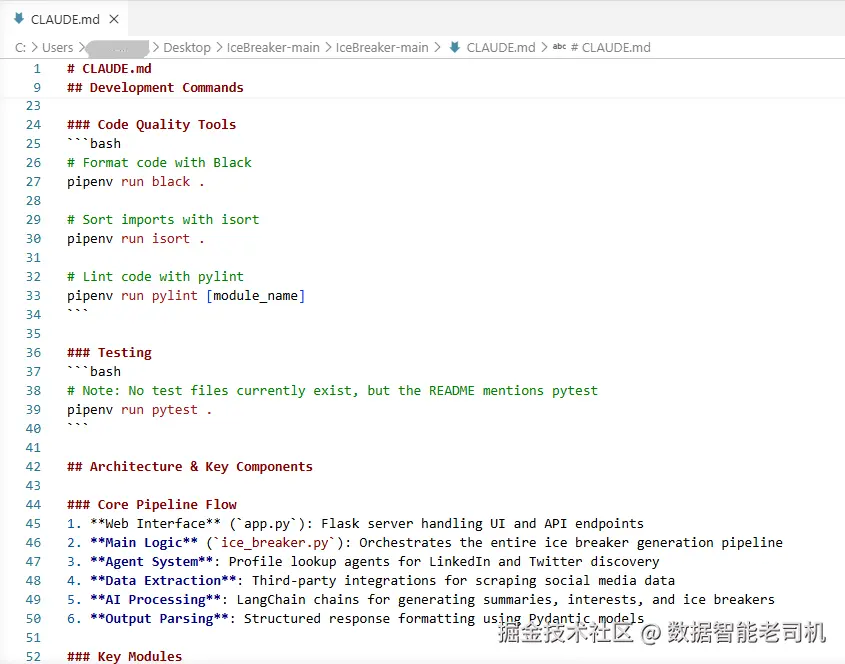Viewport: 845px width, 664px height.
Task: Click line number 44 in the gutter
Action: (x=33, y=504)
